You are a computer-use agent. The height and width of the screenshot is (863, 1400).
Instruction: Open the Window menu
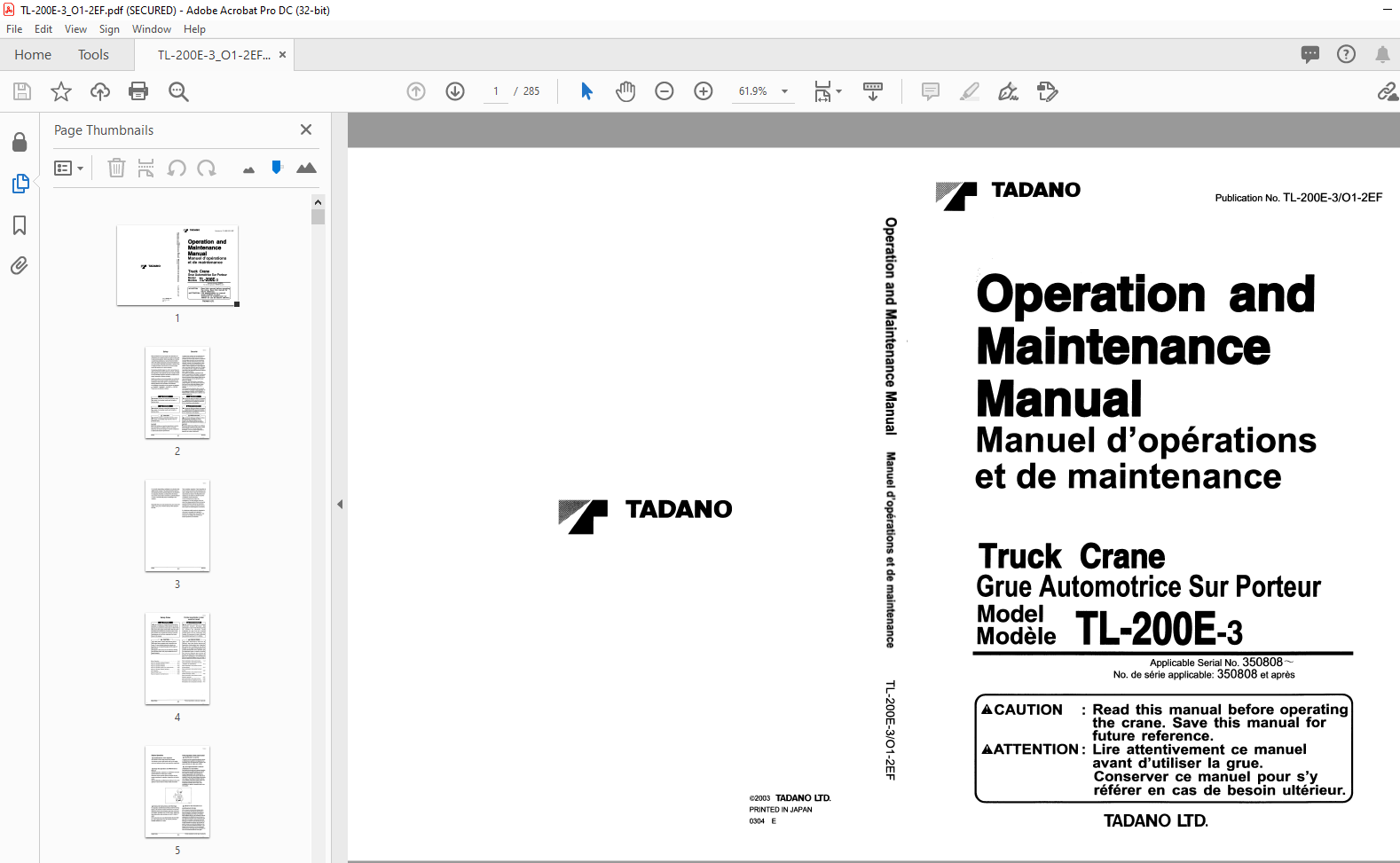pyautogui.click(x=152, y=29)
